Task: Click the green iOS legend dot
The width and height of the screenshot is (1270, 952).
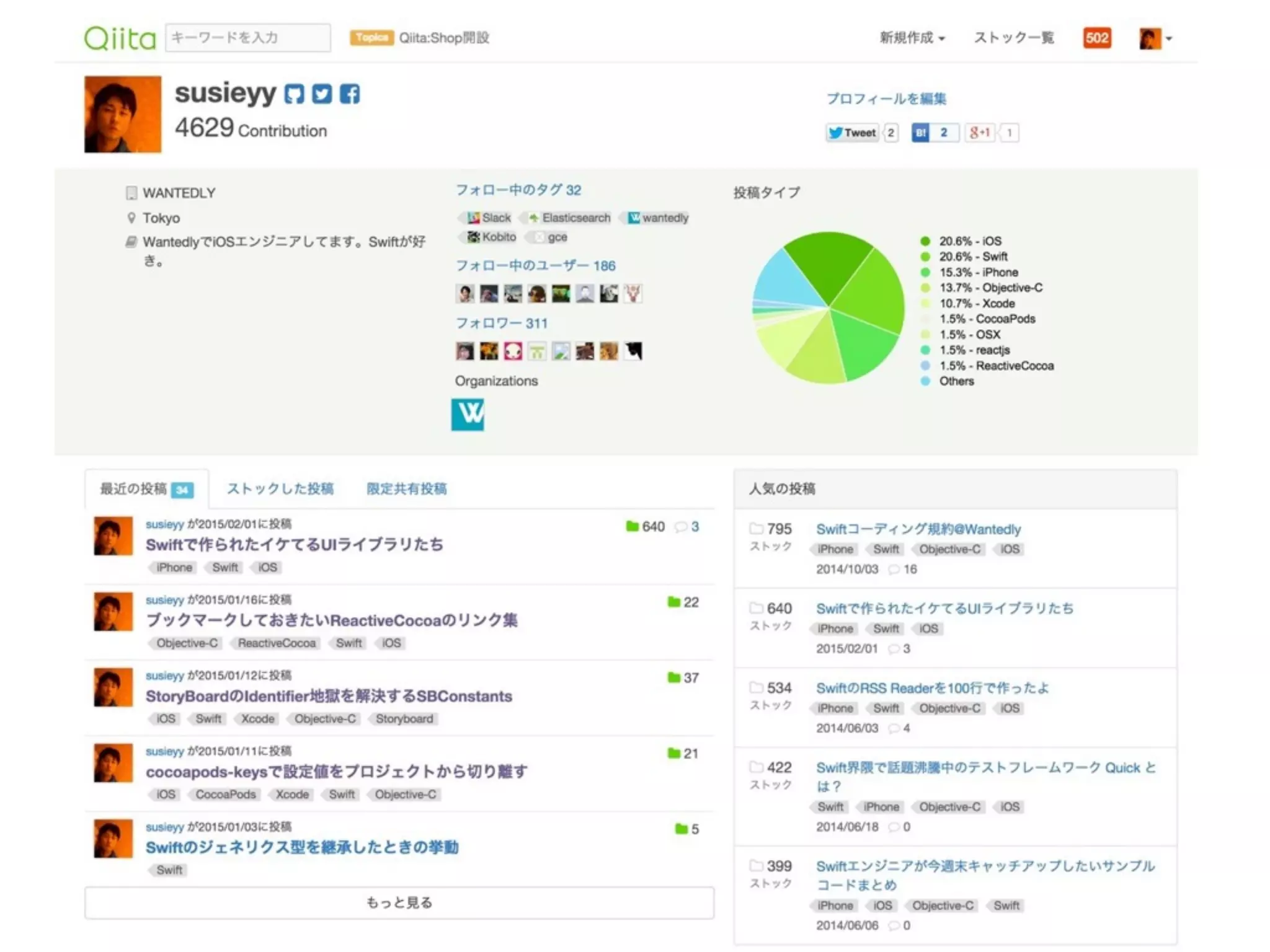Action: [x=925, y=241]
